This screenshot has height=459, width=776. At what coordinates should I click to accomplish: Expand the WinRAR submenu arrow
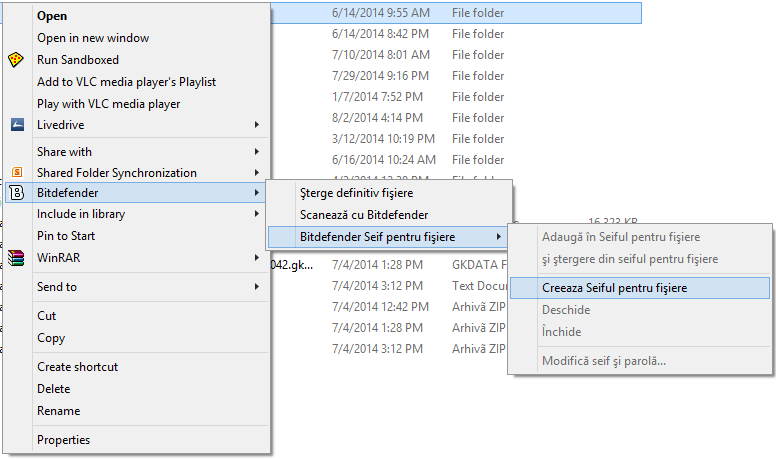click(x=256, y=257)
